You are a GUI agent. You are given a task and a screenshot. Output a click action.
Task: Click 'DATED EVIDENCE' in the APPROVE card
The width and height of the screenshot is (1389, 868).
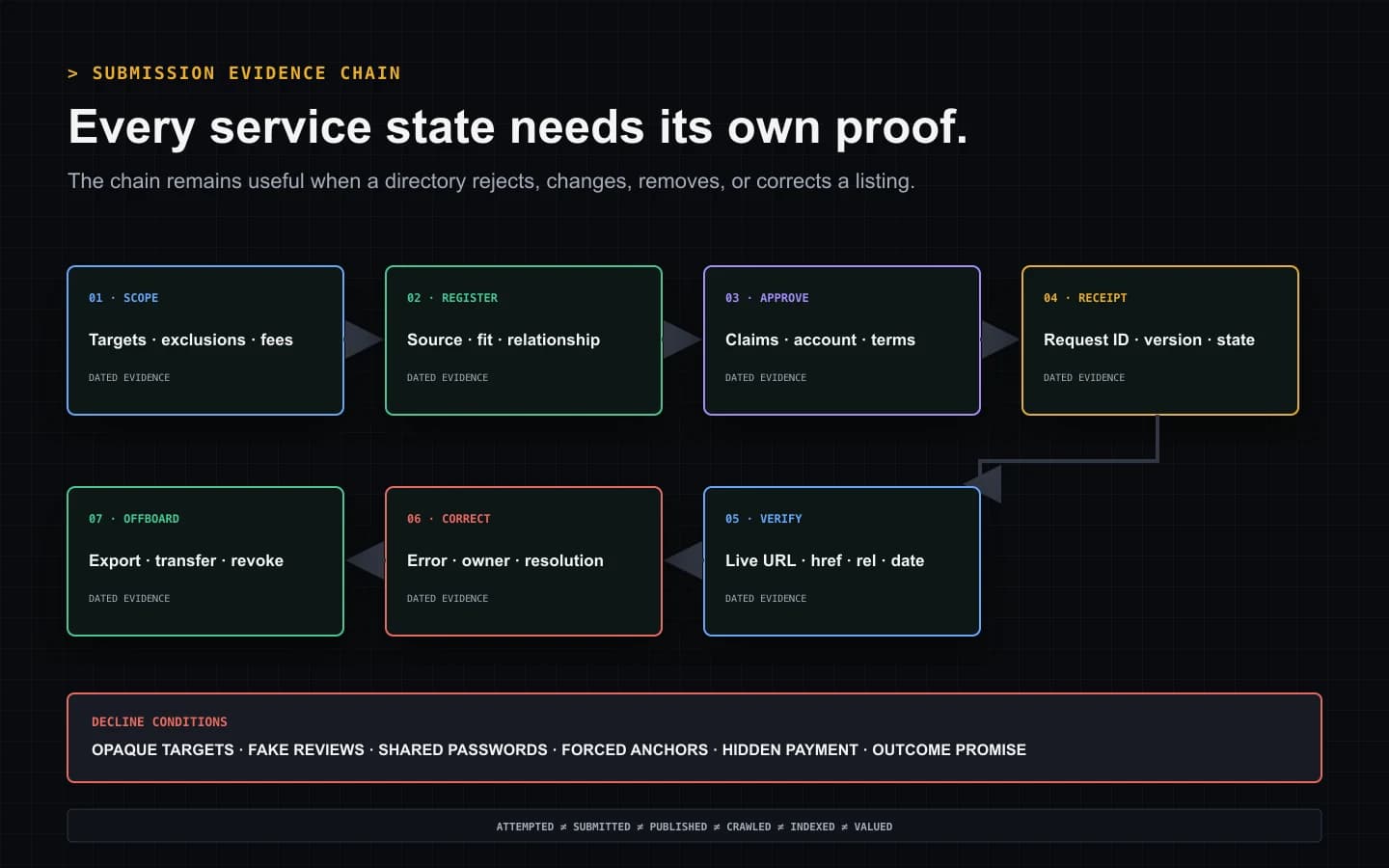[x=766, y=378]
